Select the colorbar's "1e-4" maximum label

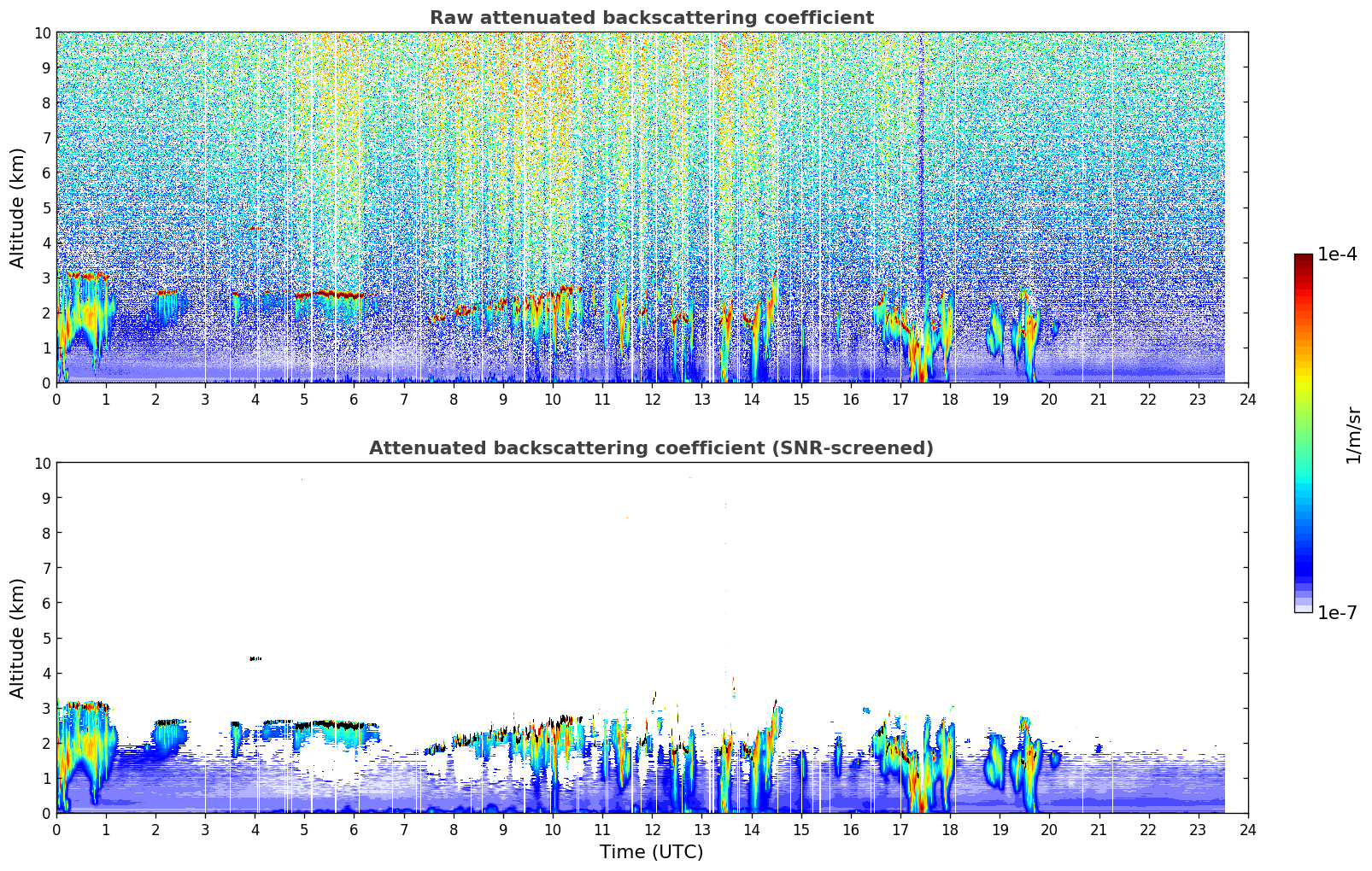coord(1337,254)
